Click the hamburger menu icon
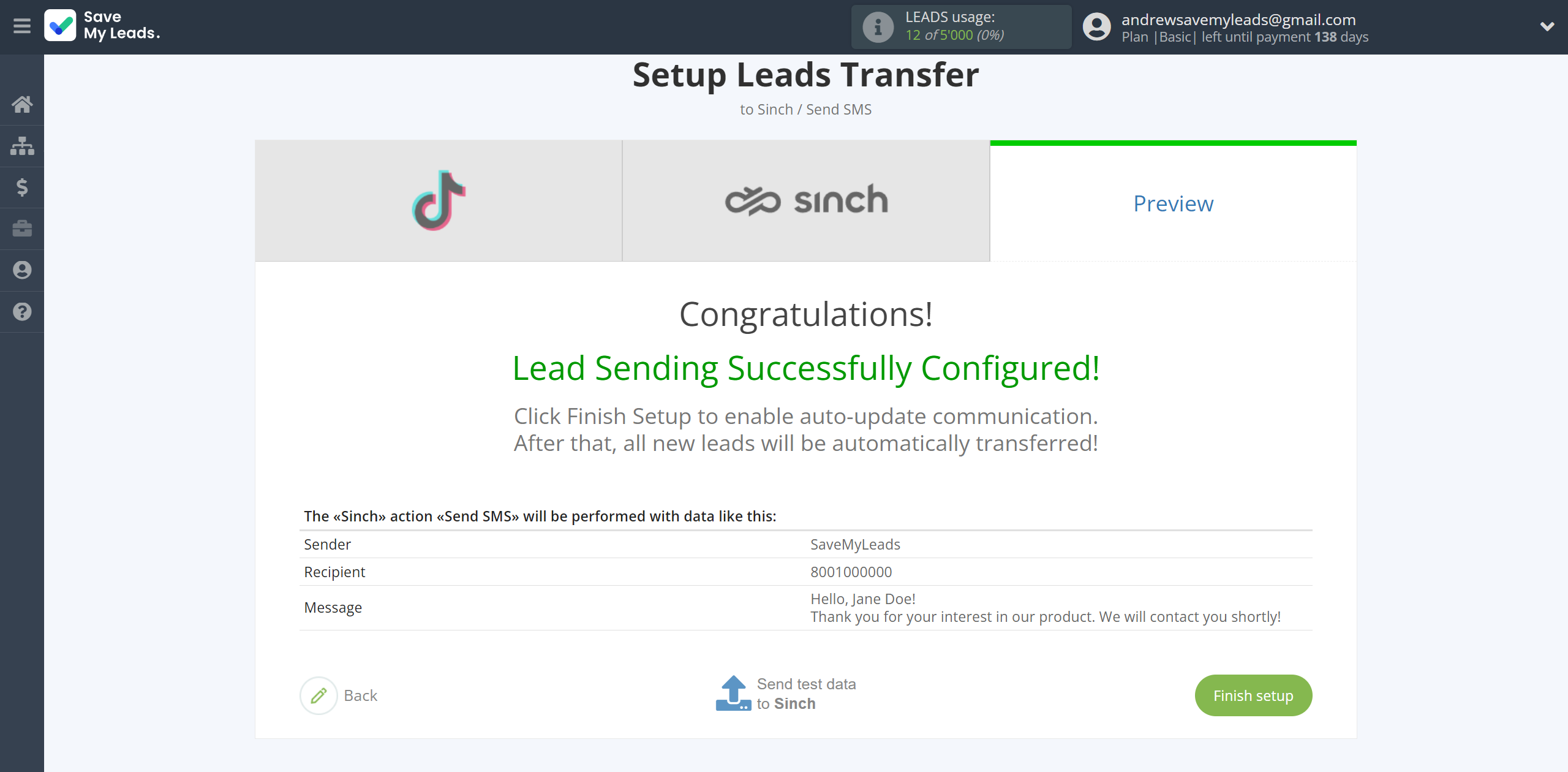Image resolution: width=1568 pixels, height=772 pixels. pyautogui.click(x=22, y=27)
